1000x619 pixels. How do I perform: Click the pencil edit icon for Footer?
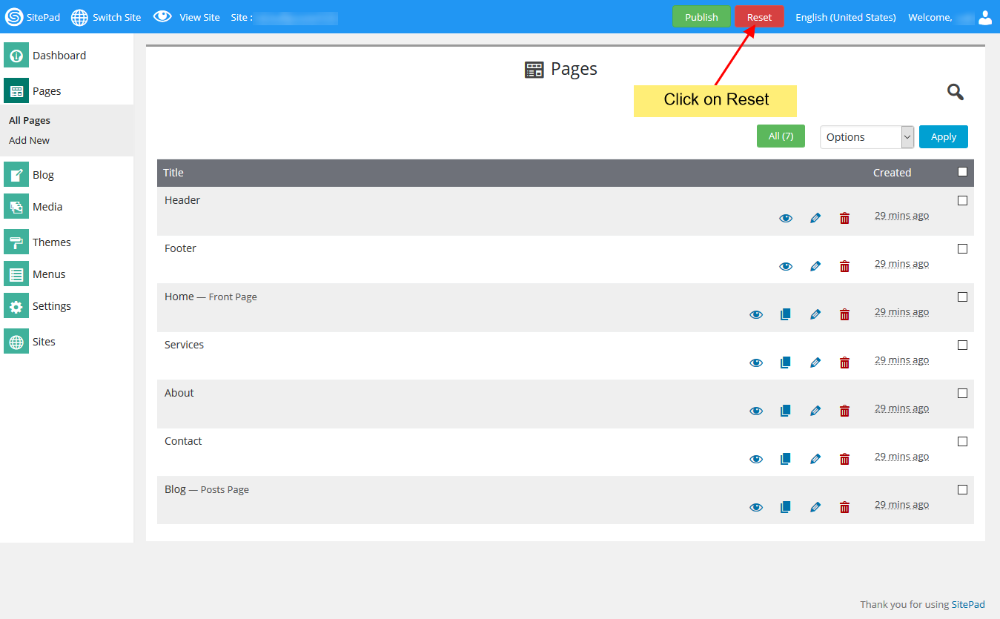[x=815, y=266]
